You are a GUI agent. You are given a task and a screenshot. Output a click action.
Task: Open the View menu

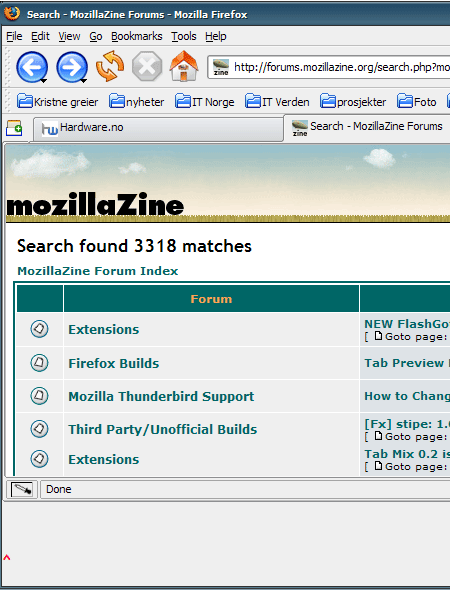(x=69, y=36)
